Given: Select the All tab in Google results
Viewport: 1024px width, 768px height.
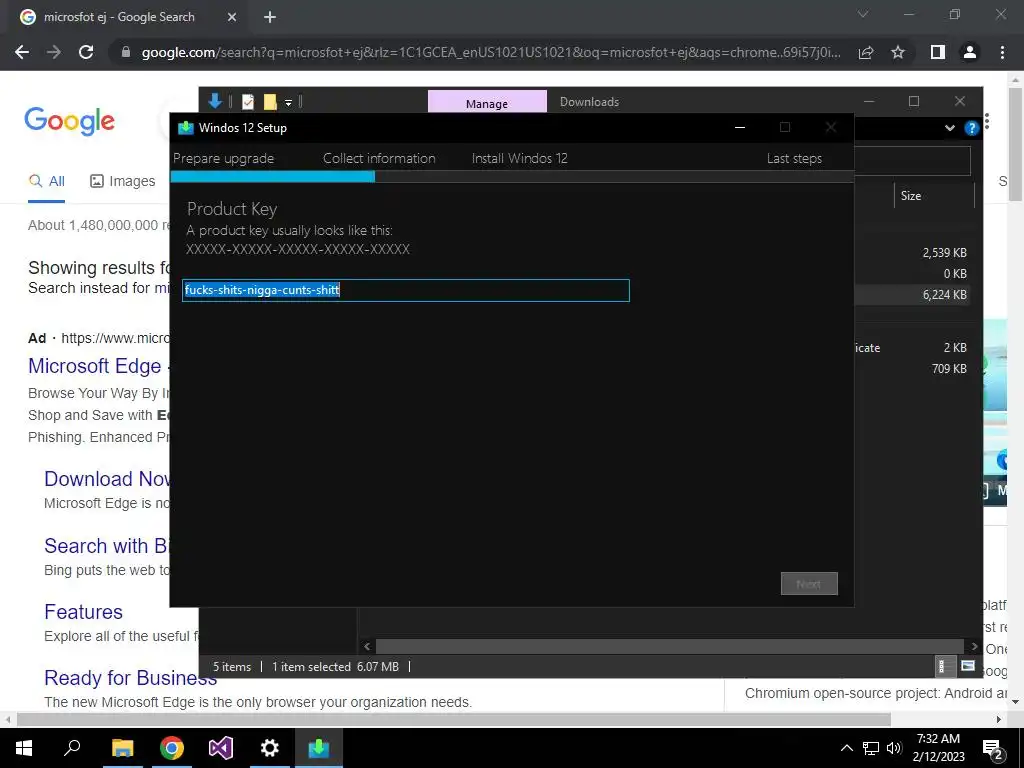Looking at the screenshot, I should click(x=46, y=181).
